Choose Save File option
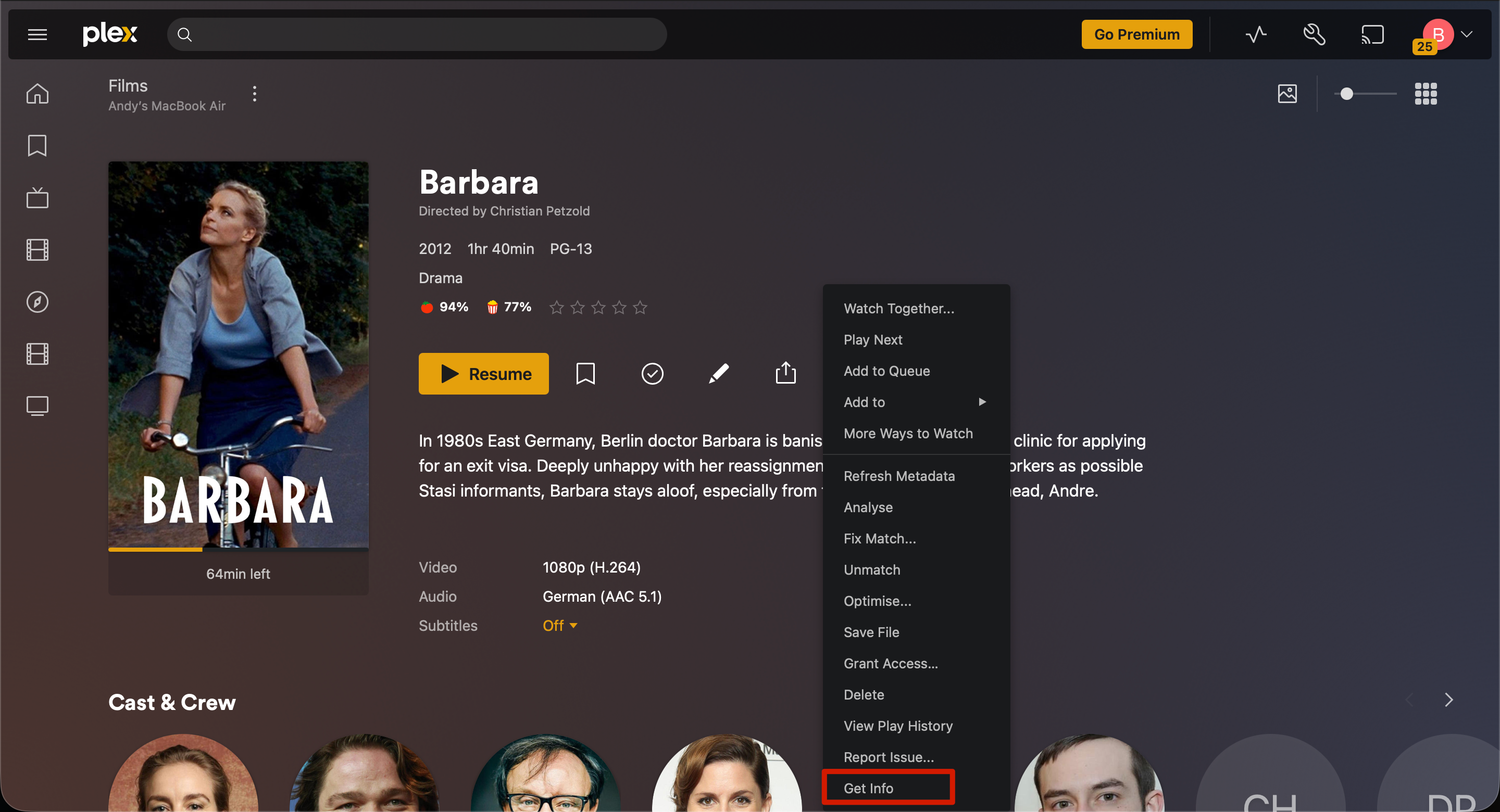The height and width of the screenshot is (812, 1500). [x=916, y=633]
